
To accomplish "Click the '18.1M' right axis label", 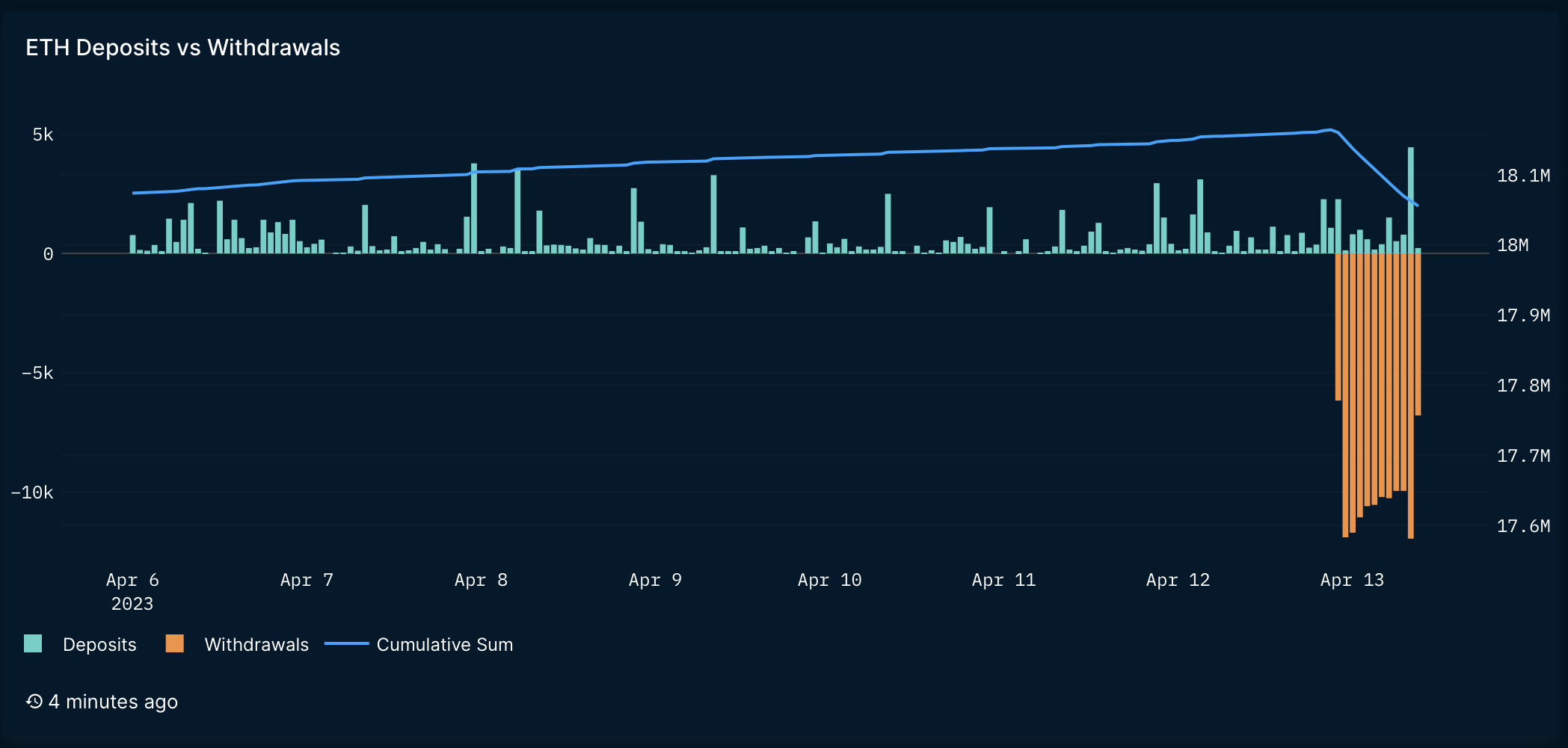I will tap(1523, 176).
